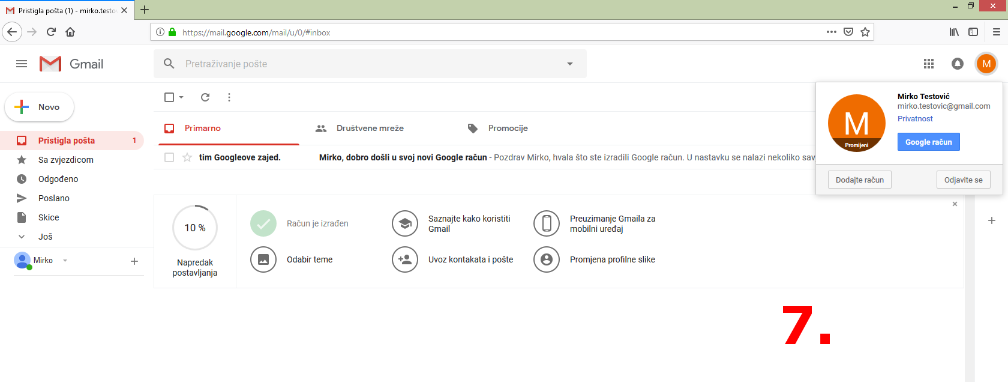The height and width of the screenshot is (382, 1008).
Task: Open the Gmail main menu hamburger icon
Action: point(21,64)
